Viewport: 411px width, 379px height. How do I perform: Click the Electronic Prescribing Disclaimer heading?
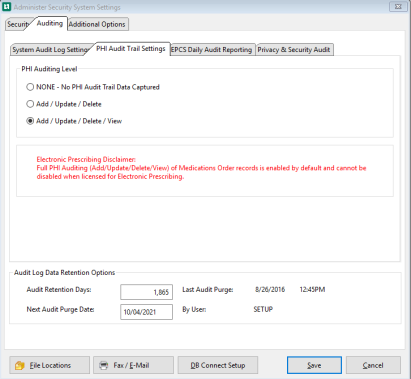coord(86,159)
